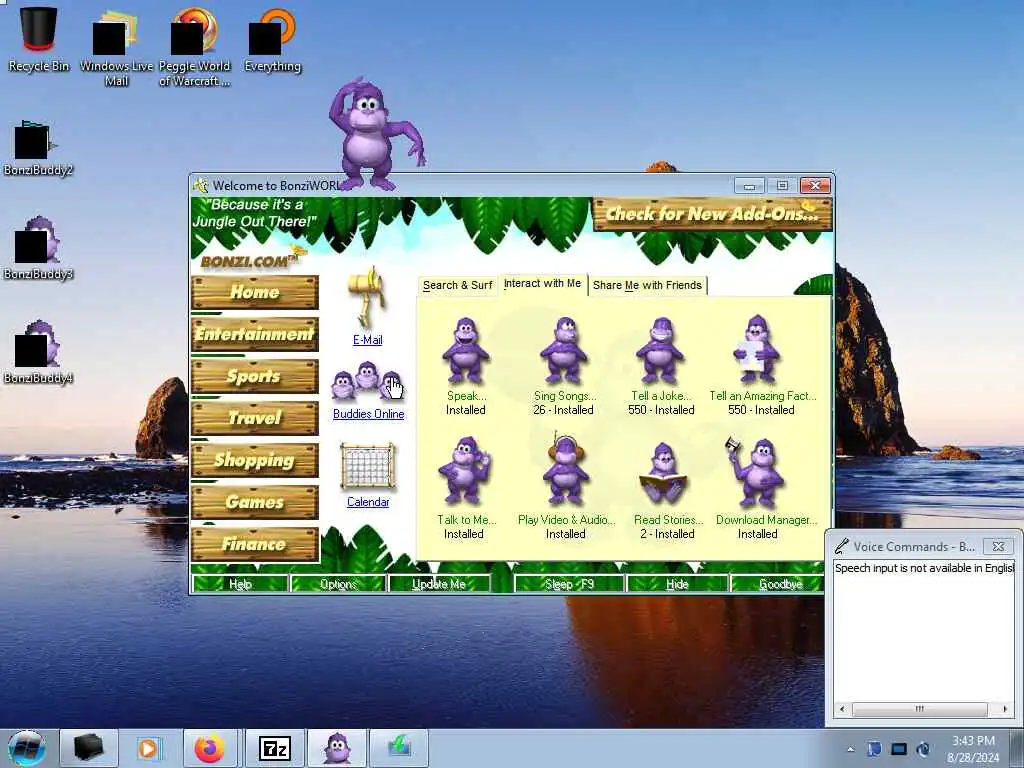This screenshot has width=1024, height=768.
Task: Click the E-Mail bamboo mailbox icon
Action: (368, 297)
